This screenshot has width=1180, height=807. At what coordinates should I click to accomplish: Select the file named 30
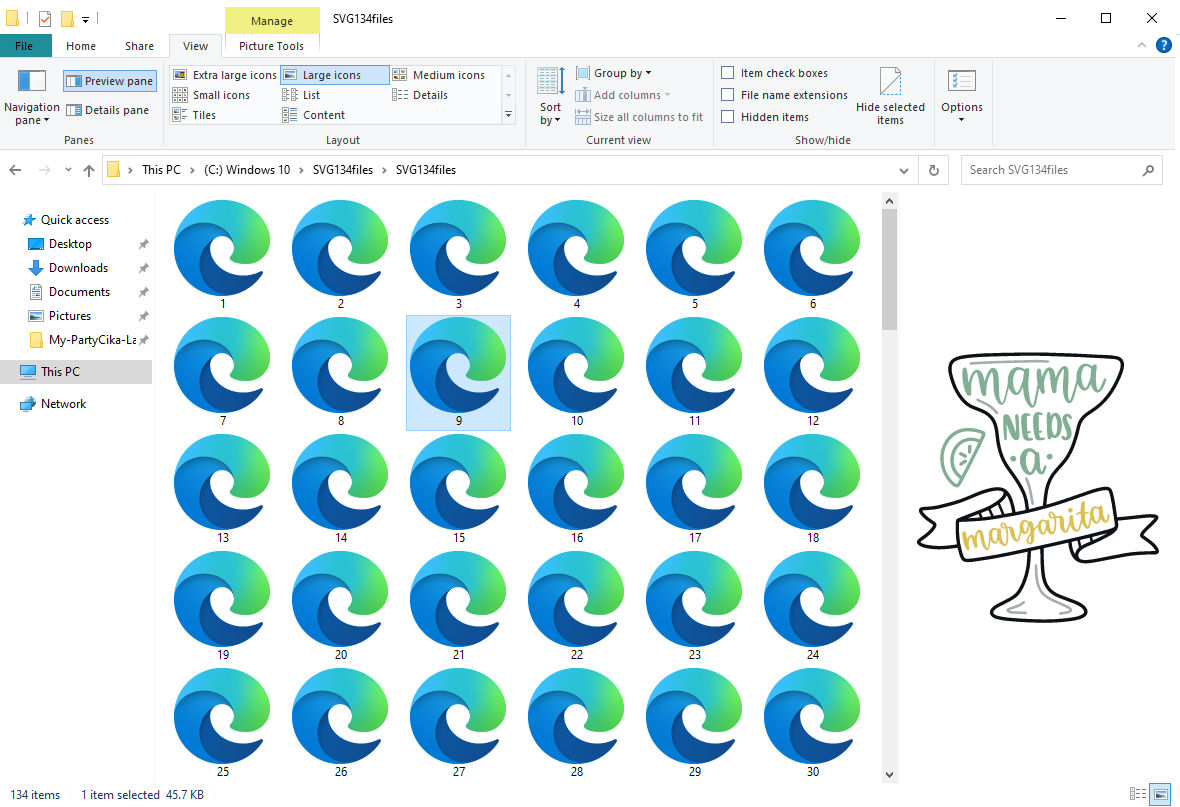coord(812,723)
